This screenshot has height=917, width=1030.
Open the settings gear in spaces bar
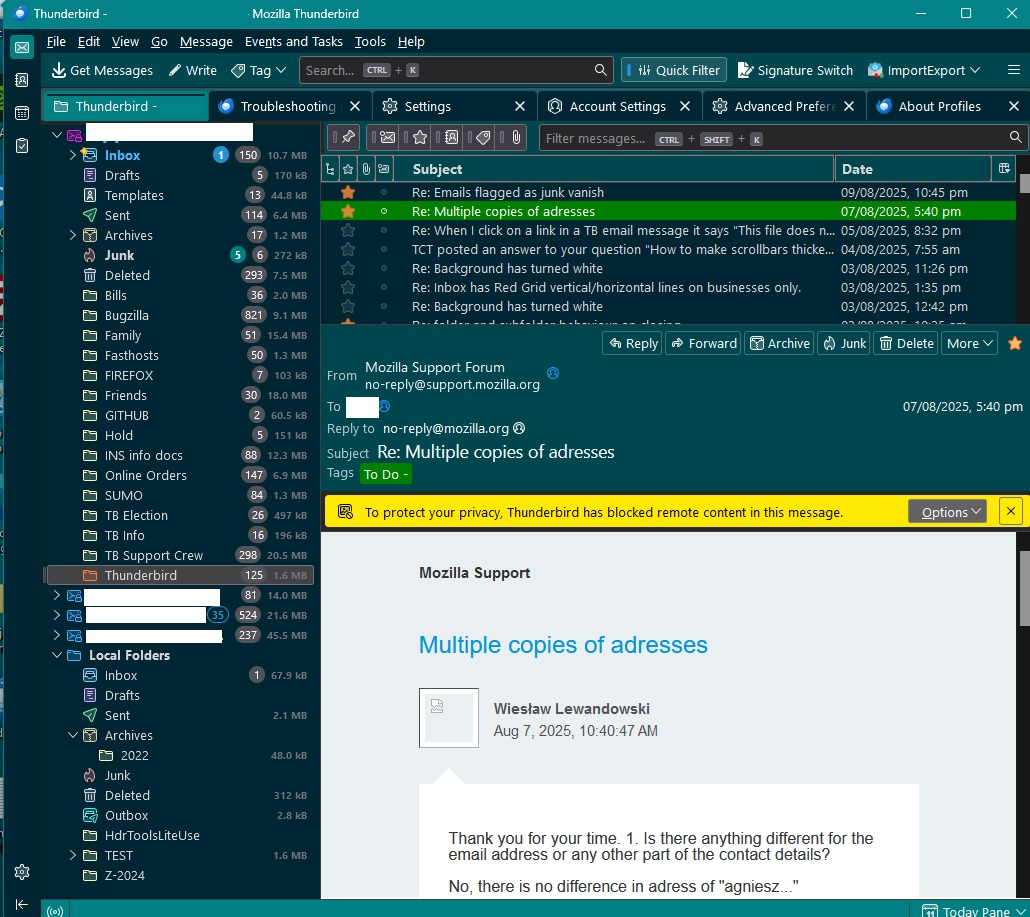(22, 872)
